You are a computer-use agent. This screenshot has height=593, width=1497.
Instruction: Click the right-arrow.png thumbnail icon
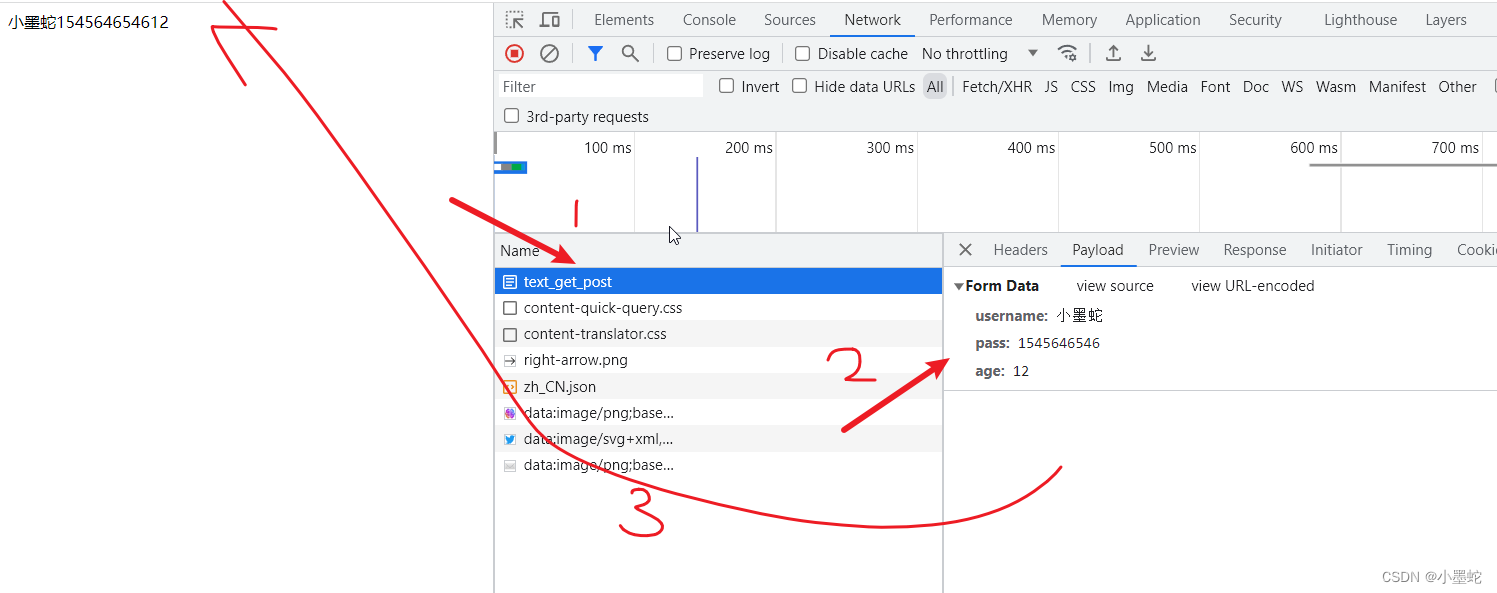pos(510,360)
